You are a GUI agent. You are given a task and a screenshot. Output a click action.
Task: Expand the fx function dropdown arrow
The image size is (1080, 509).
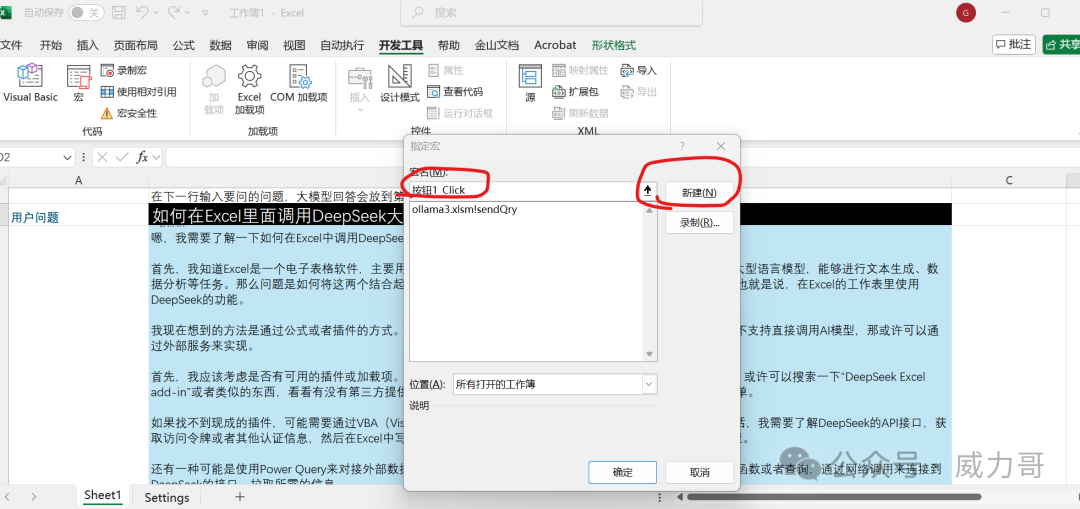coord(156,157)
